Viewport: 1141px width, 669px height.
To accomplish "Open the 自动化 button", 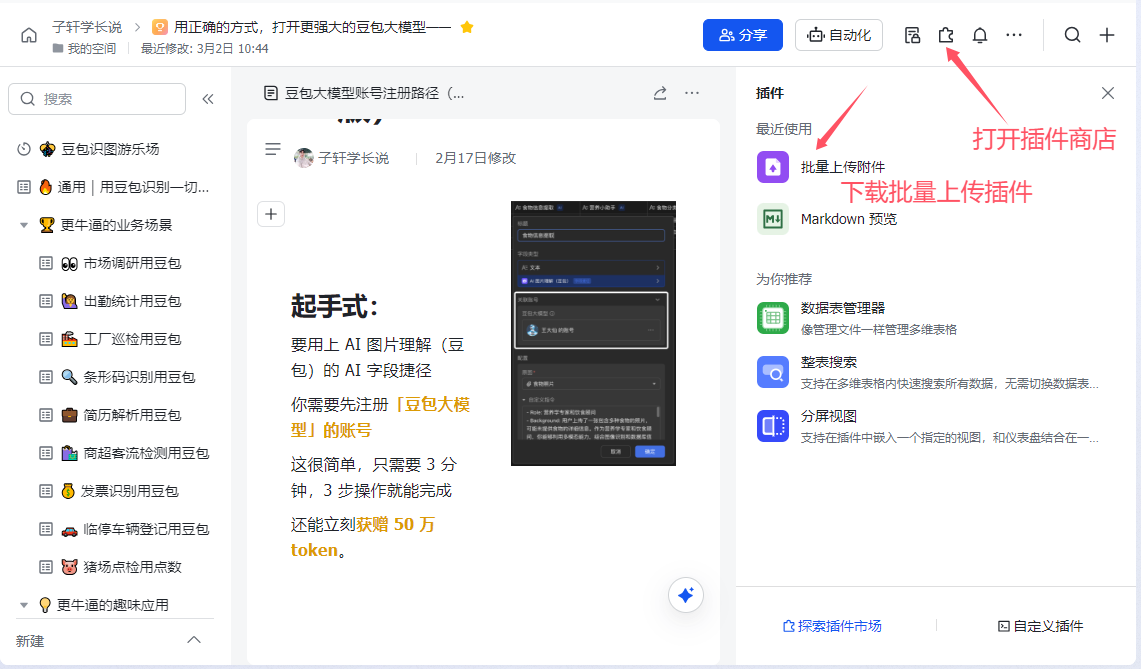I will tap(839, 35).
